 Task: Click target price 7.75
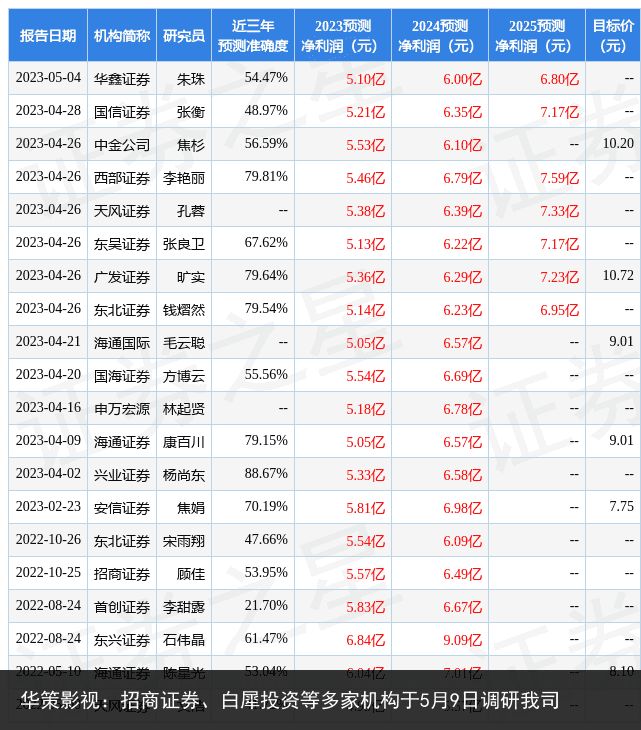click(x=621, y=507)
